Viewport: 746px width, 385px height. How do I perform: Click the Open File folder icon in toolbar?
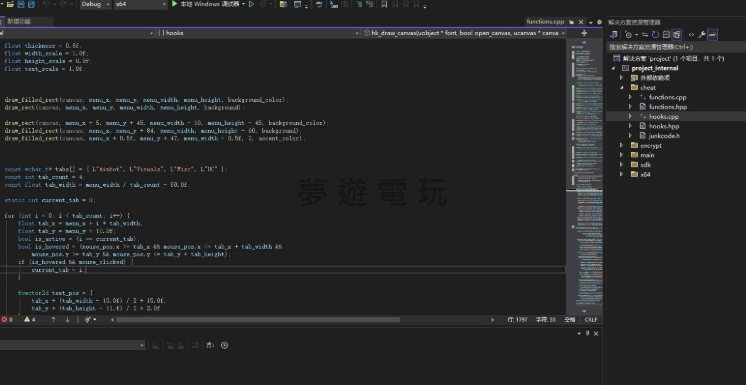click(x=10, y=4)
